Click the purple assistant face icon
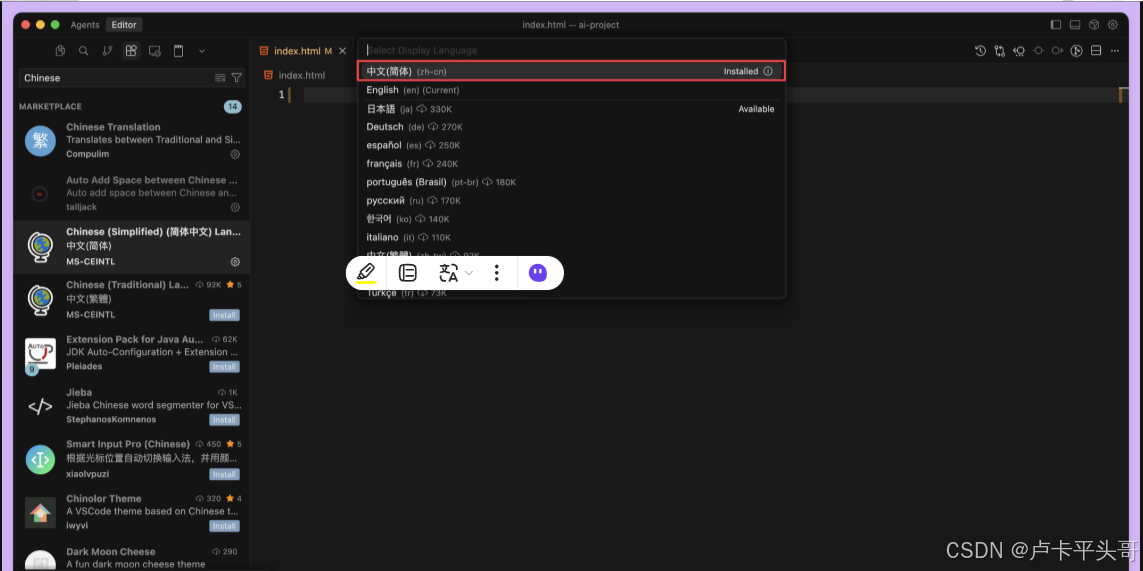The image size is (1143, 571). [538, 273]
